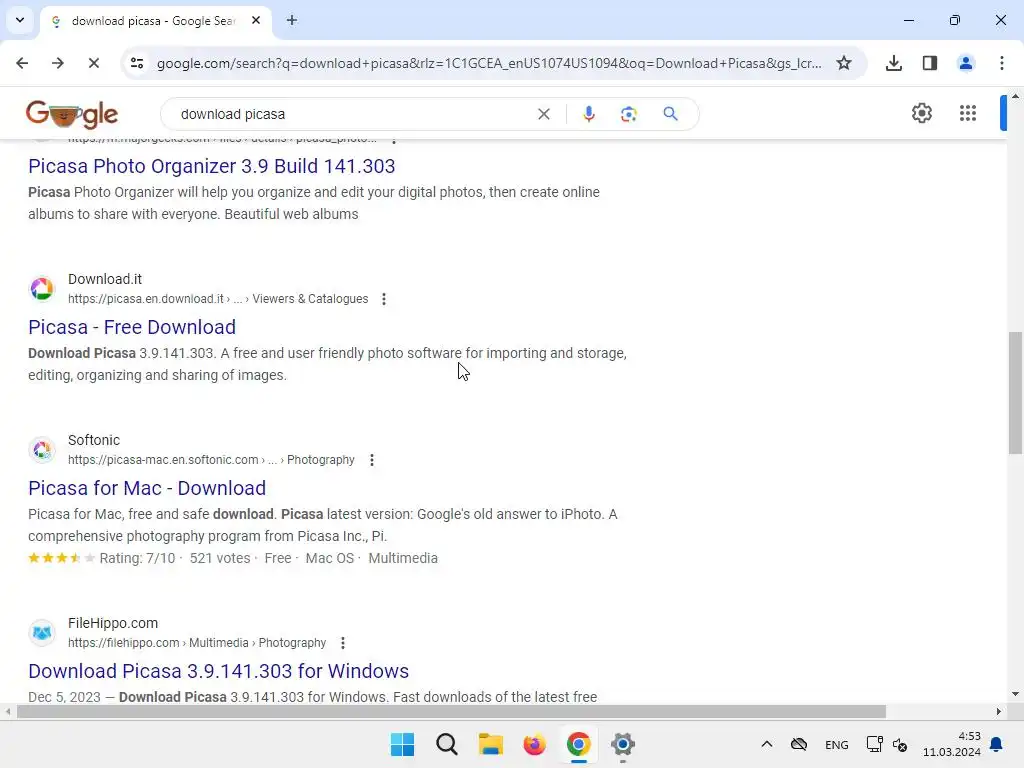Click the picasa.en.download.it URL breadcrumb

point(218,299)
